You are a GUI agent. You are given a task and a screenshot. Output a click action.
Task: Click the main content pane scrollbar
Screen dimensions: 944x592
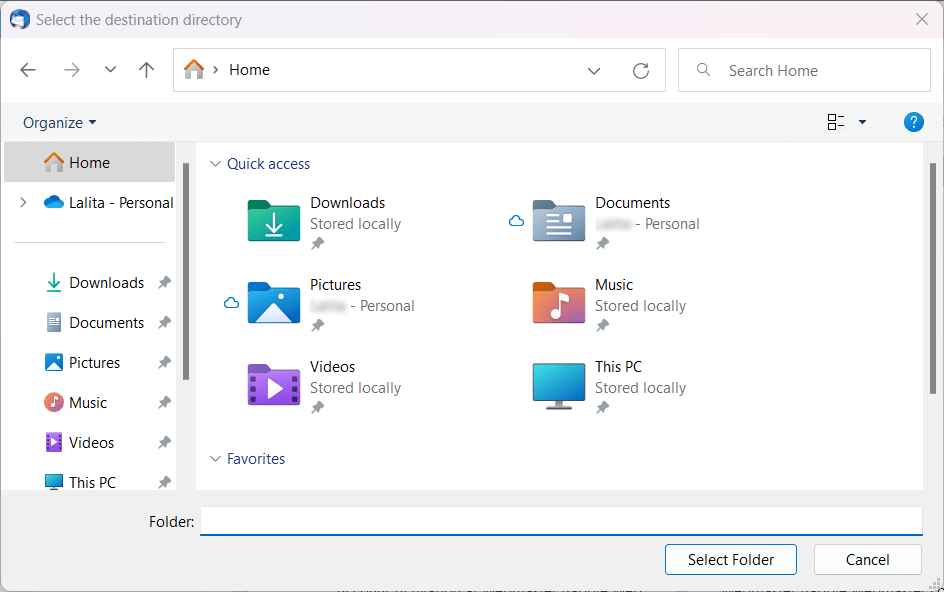pyautogui.click(x=933, y=278)
